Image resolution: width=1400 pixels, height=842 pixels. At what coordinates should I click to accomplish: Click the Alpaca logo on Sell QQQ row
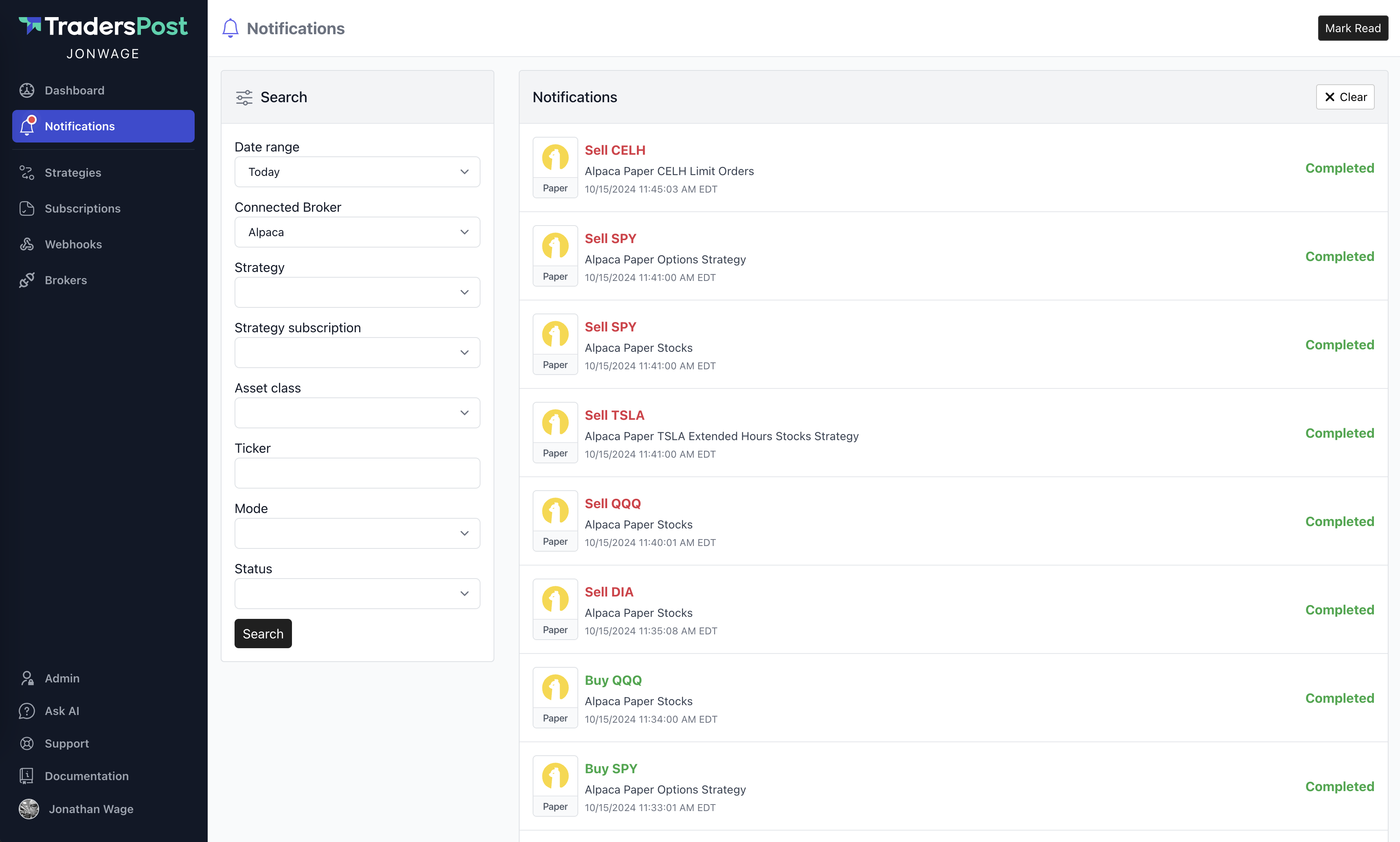pos(555,511)
